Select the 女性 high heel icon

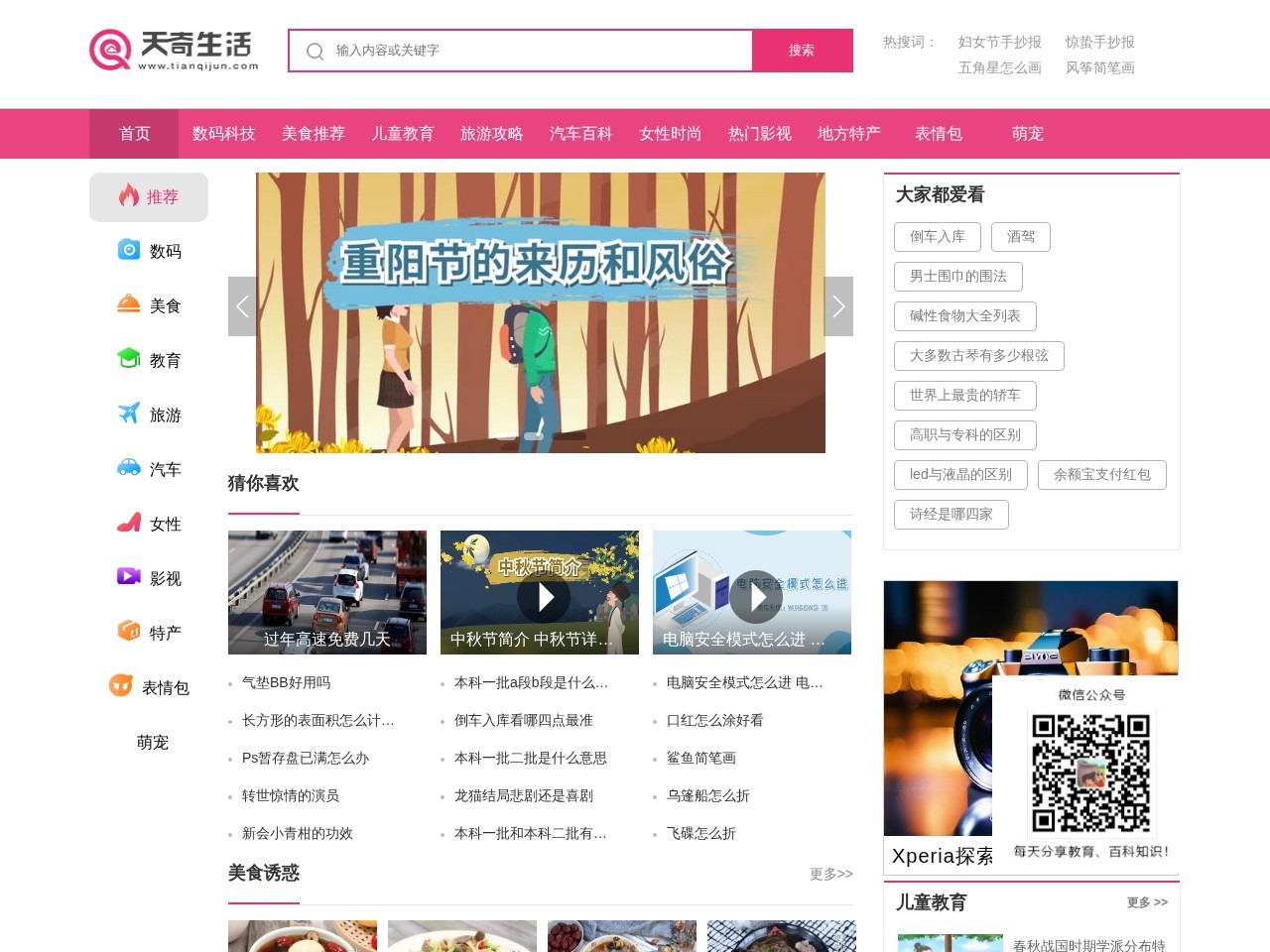[x=129, y=524]
